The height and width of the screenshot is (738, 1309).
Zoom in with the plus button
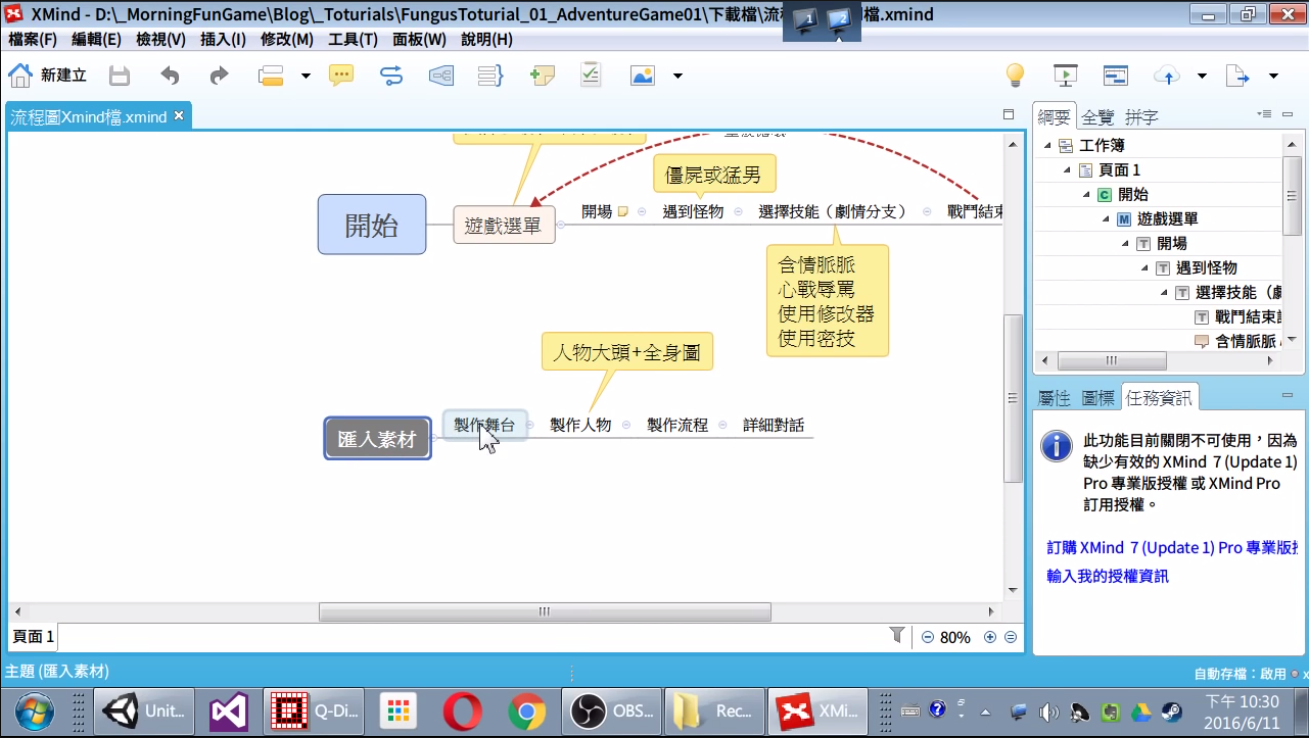tap(990, 637)
